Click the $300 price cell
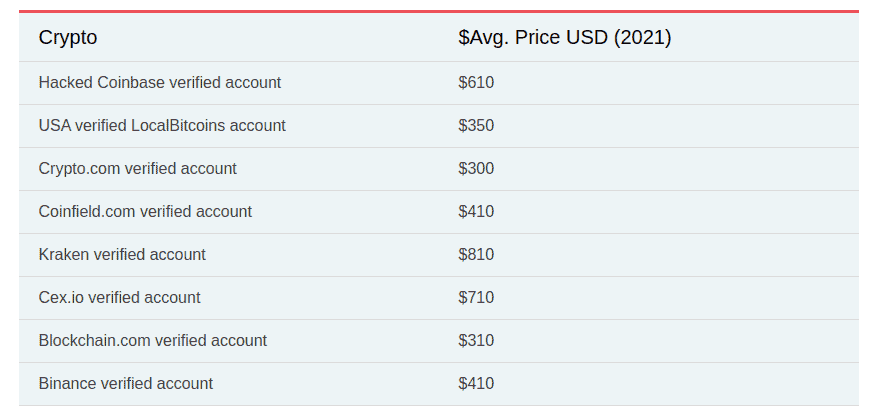 pos(476,168)
